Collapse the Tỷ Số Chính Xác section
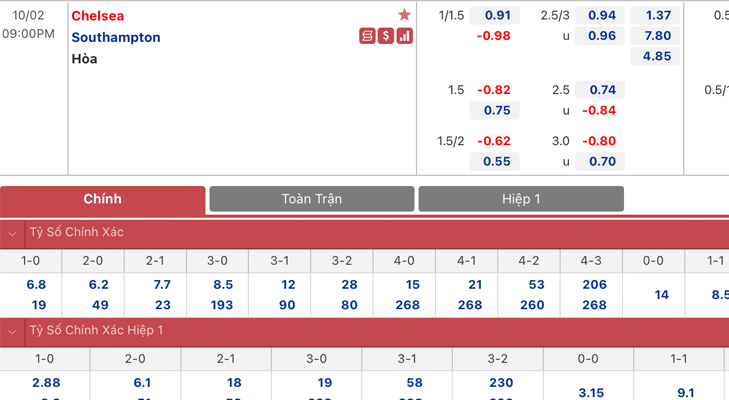Screen dimensions: 729x400 tap(13, 233)
